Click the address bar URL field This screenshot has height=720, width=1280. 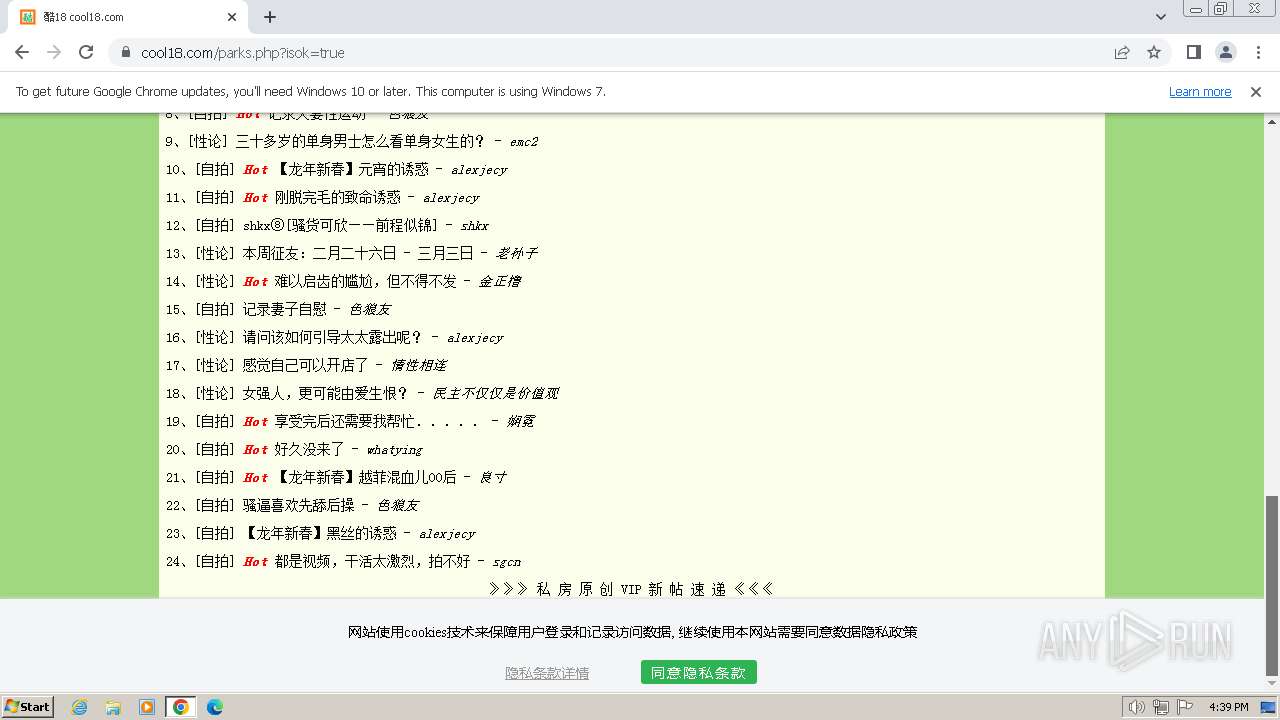pos(620,52)
